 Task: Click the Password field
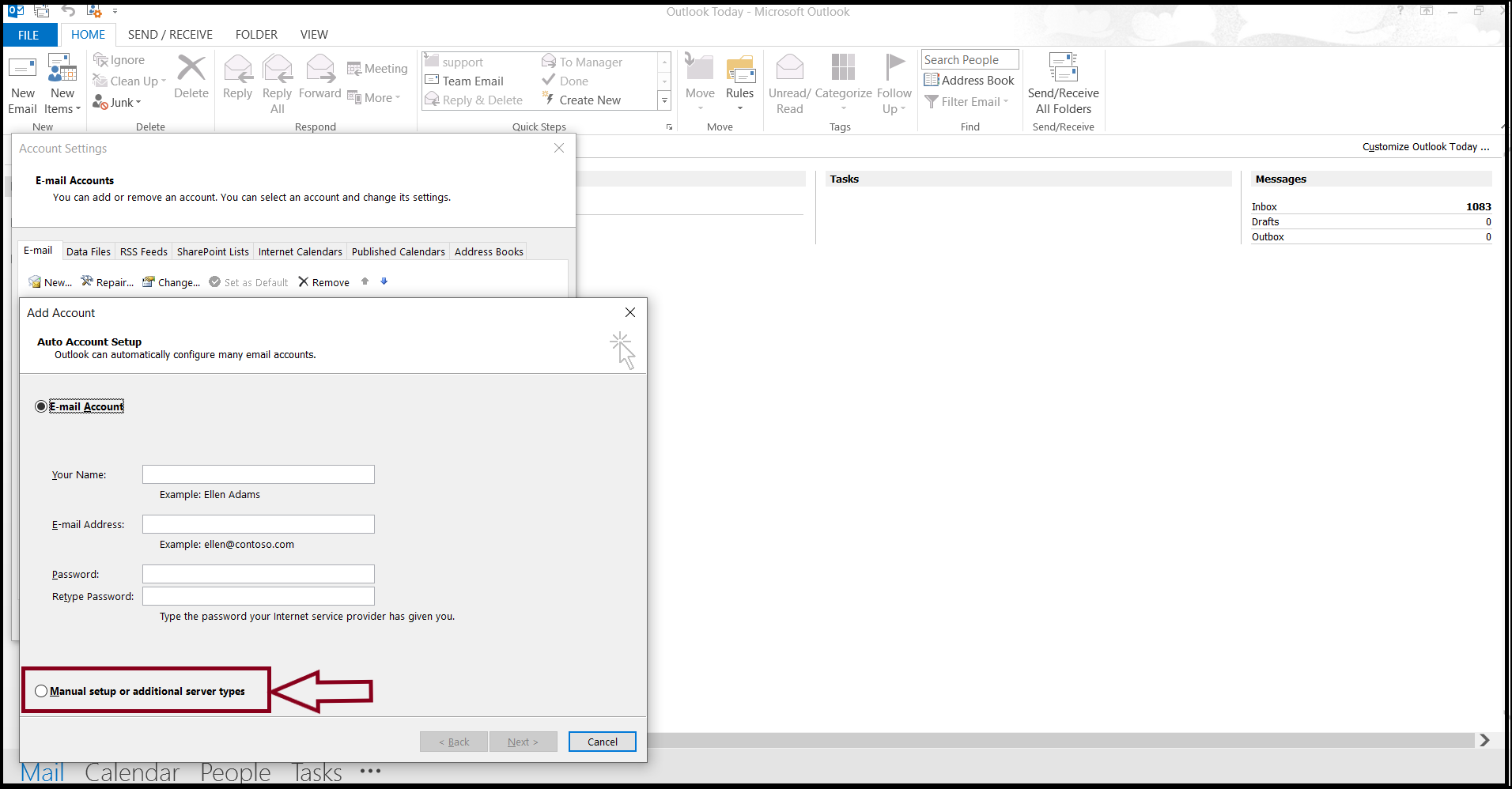(x=259, y=574)
